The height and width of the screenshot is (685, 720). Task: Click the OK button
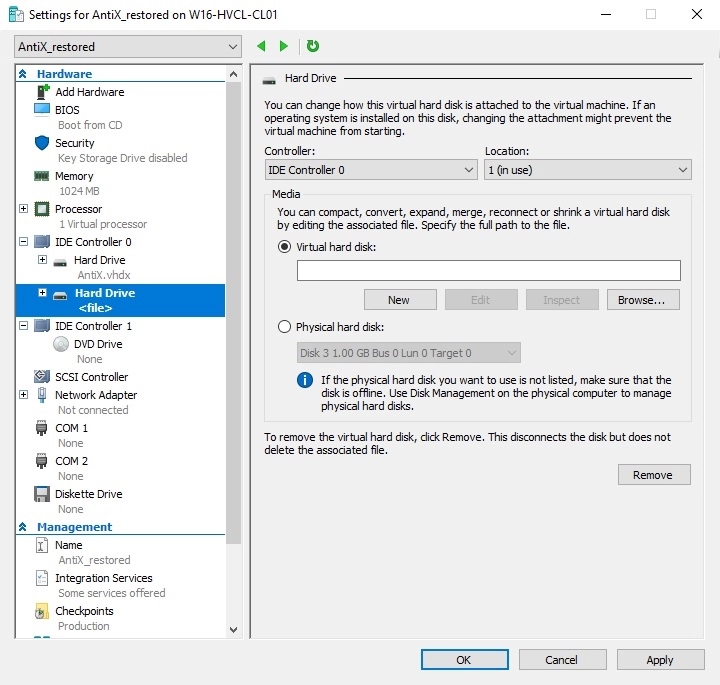[465, 660]
